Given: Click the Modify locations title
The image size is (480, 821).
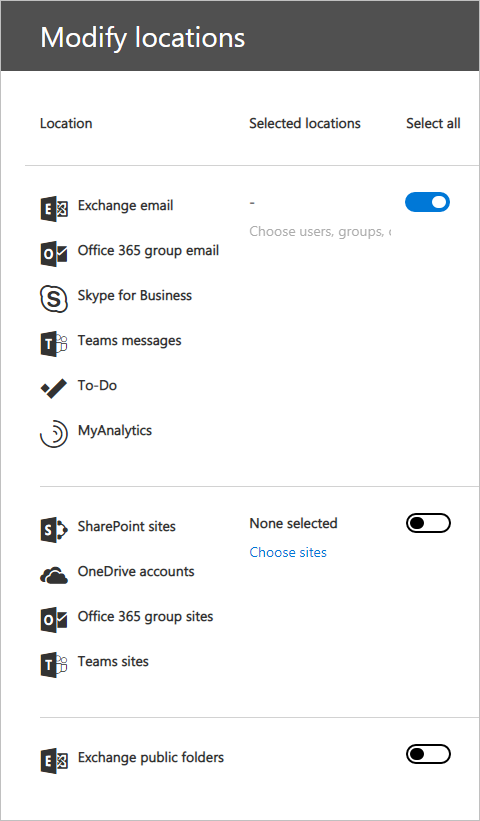Looking at the screenshot, I should click(143, 38).
